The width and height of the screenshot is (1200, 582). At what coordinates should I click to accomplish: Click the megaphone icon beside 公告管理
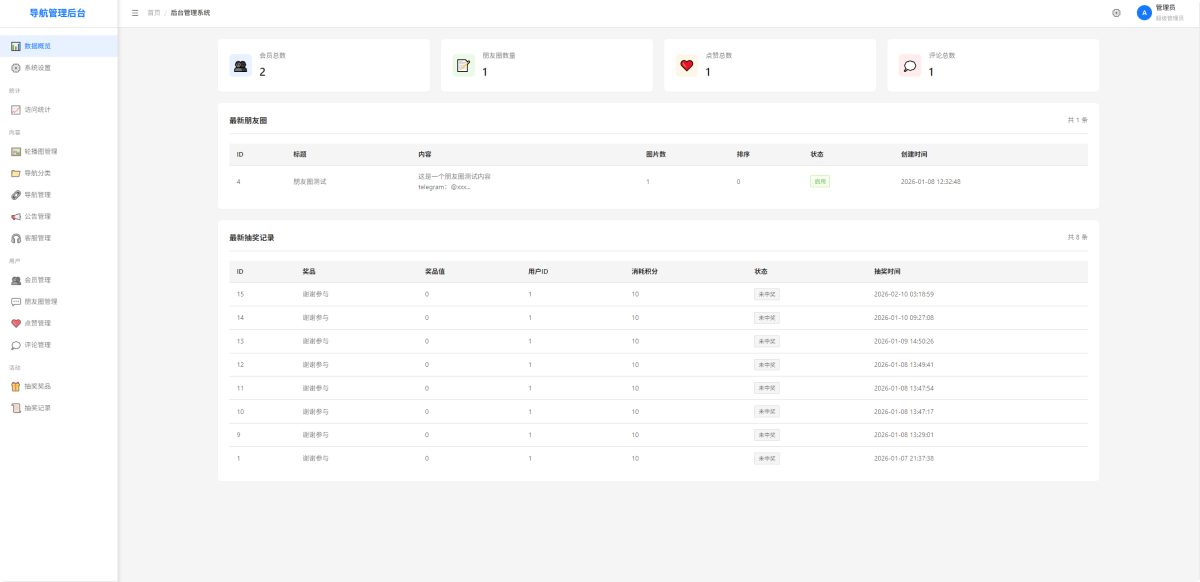pos(16,217)
